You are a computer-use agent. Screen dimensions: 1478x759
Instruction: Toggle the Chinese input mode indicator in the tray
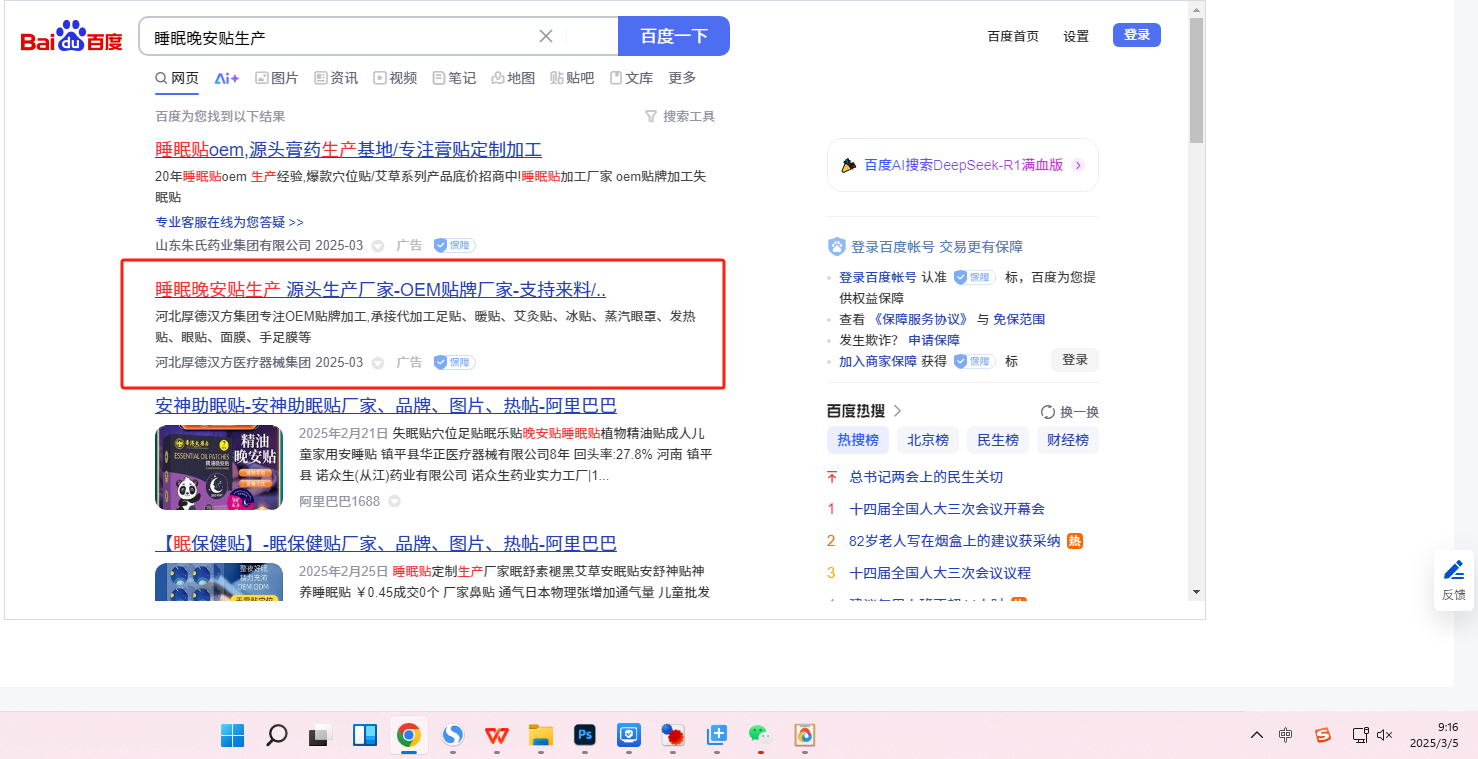[x=1286, y=736]
